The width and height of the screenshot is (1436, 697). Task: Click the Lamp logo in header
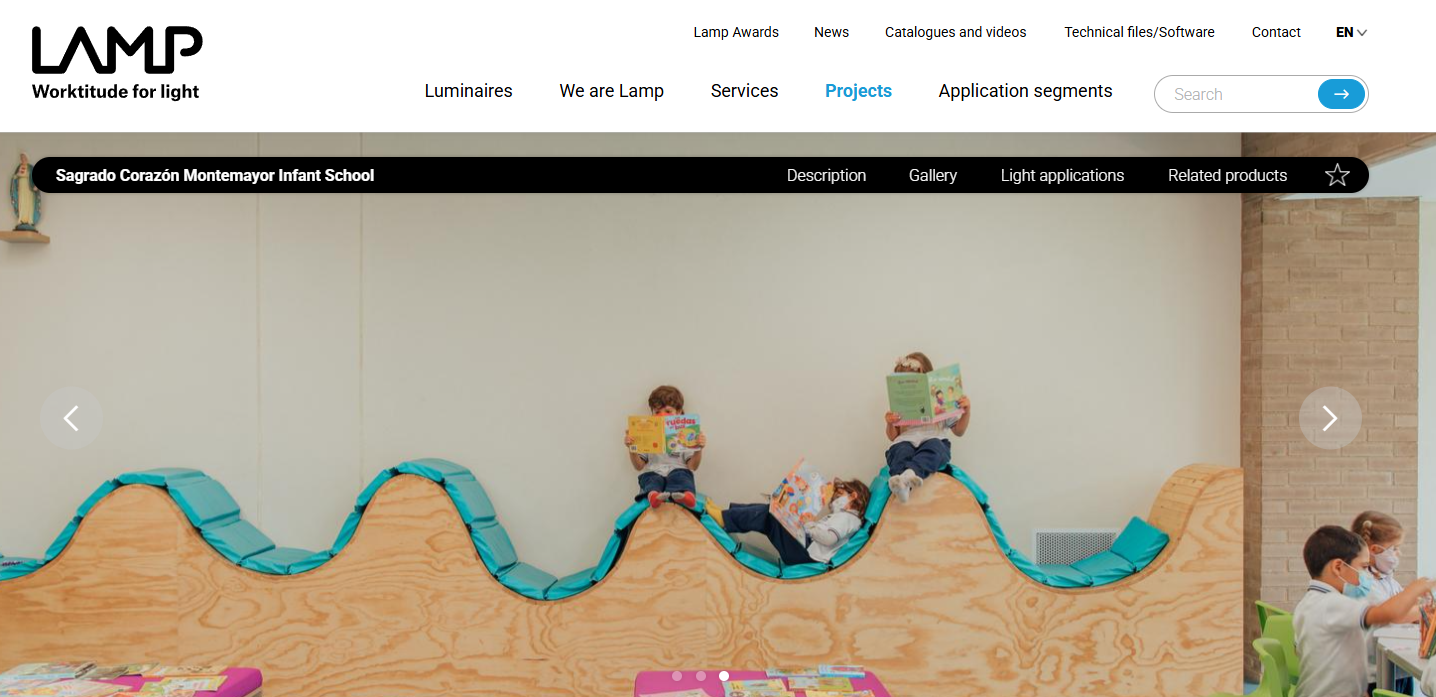pos(117,62)
